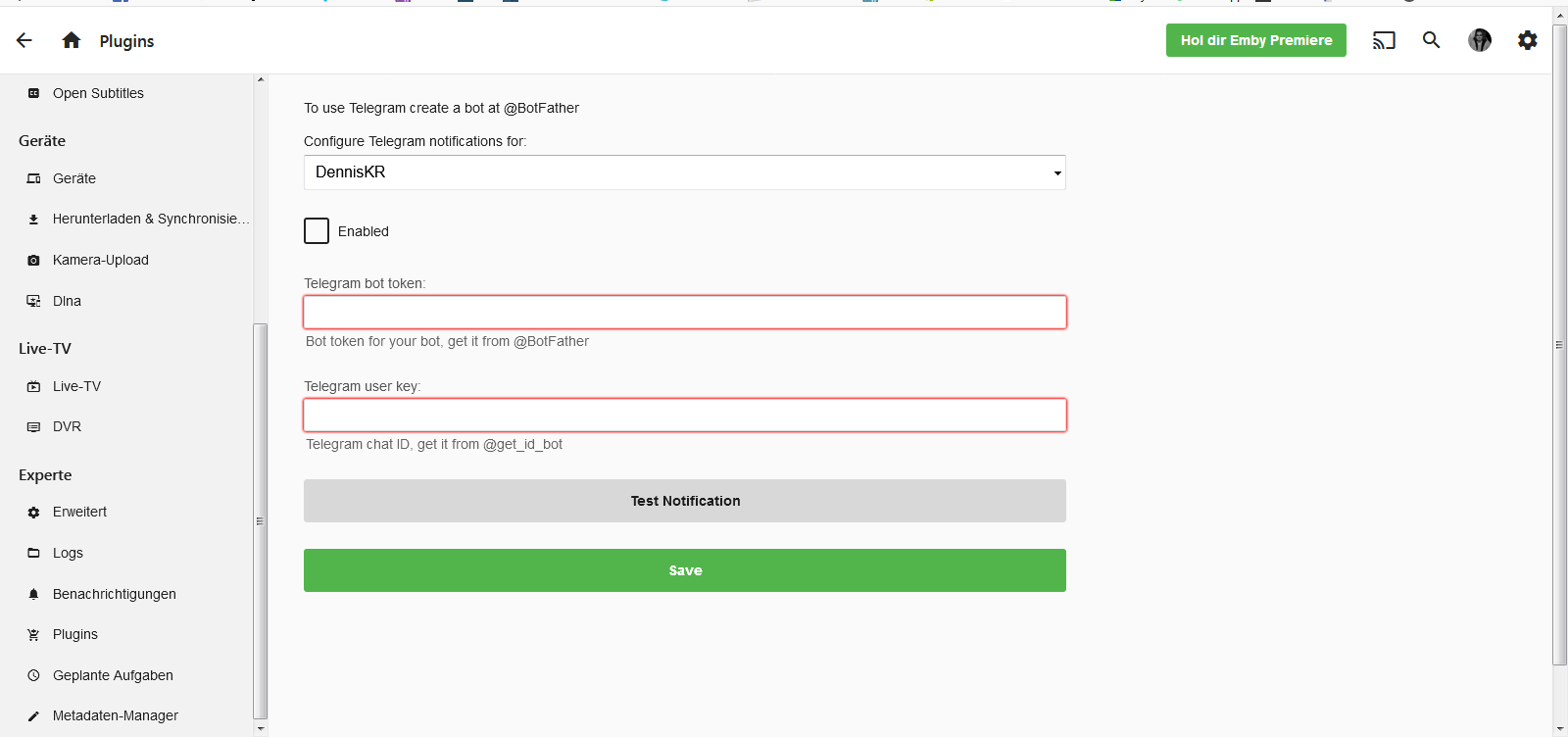Image resolution: width=1568 pixels, height=737 pixels.
Task: Click the Geräte devices icon
Action: [33, 178]
